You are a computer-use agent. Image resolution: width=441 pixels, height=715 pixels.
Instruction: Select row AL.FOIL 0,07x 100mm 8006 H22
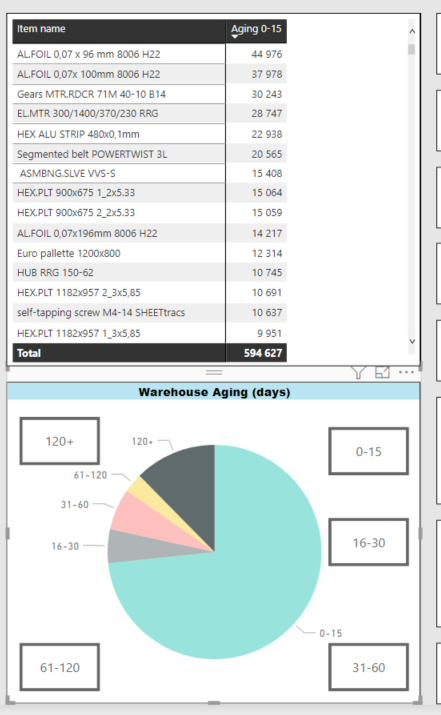click(x=150, y=74)
